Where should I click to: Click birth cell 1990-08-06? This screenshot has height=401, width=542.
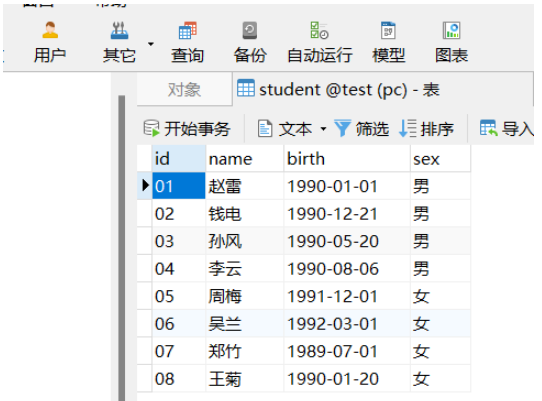[x=347, y=269]
